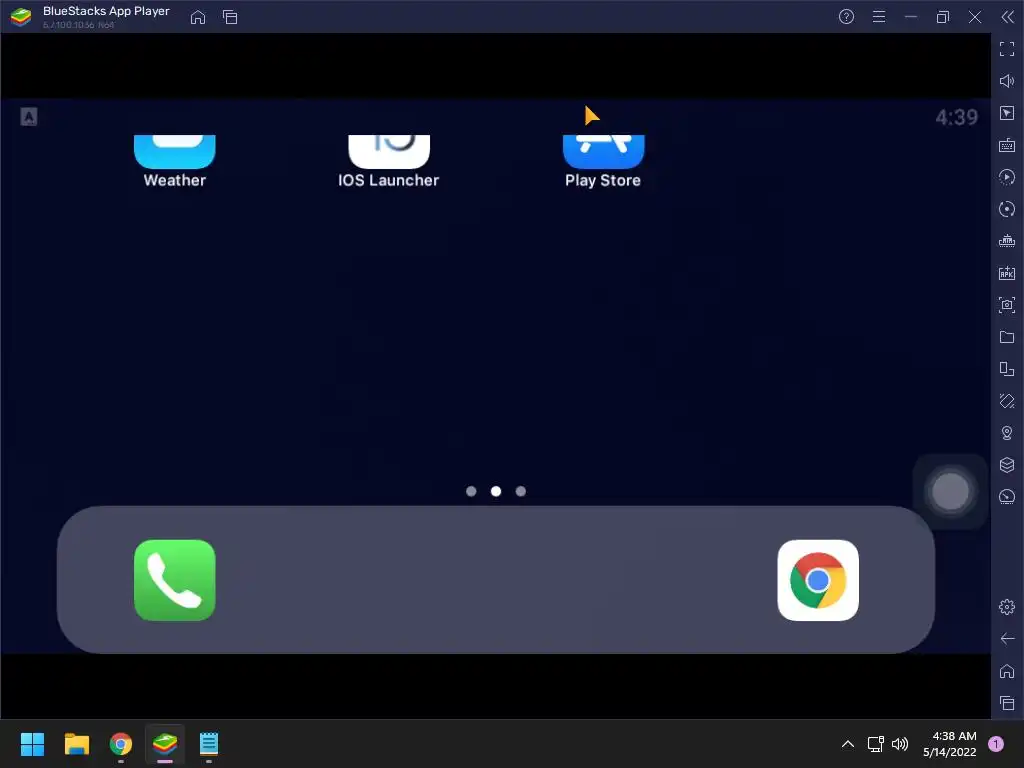Viewport: 1024px width, 768px height.
Task: Open Chrome from the Windows taskbar
Action: point(121,744)
